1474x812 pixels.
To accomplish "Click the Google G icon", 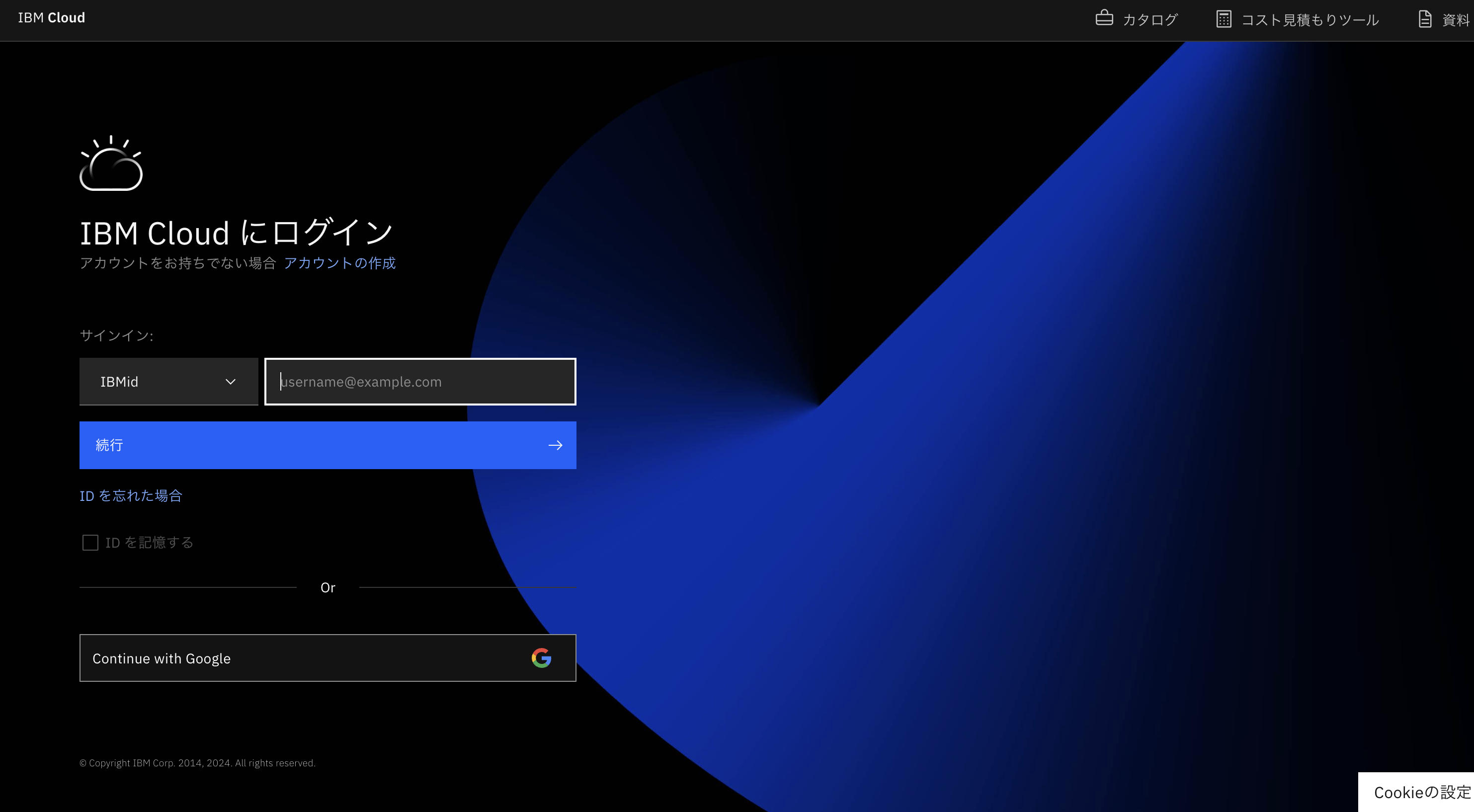I will 541,657.
